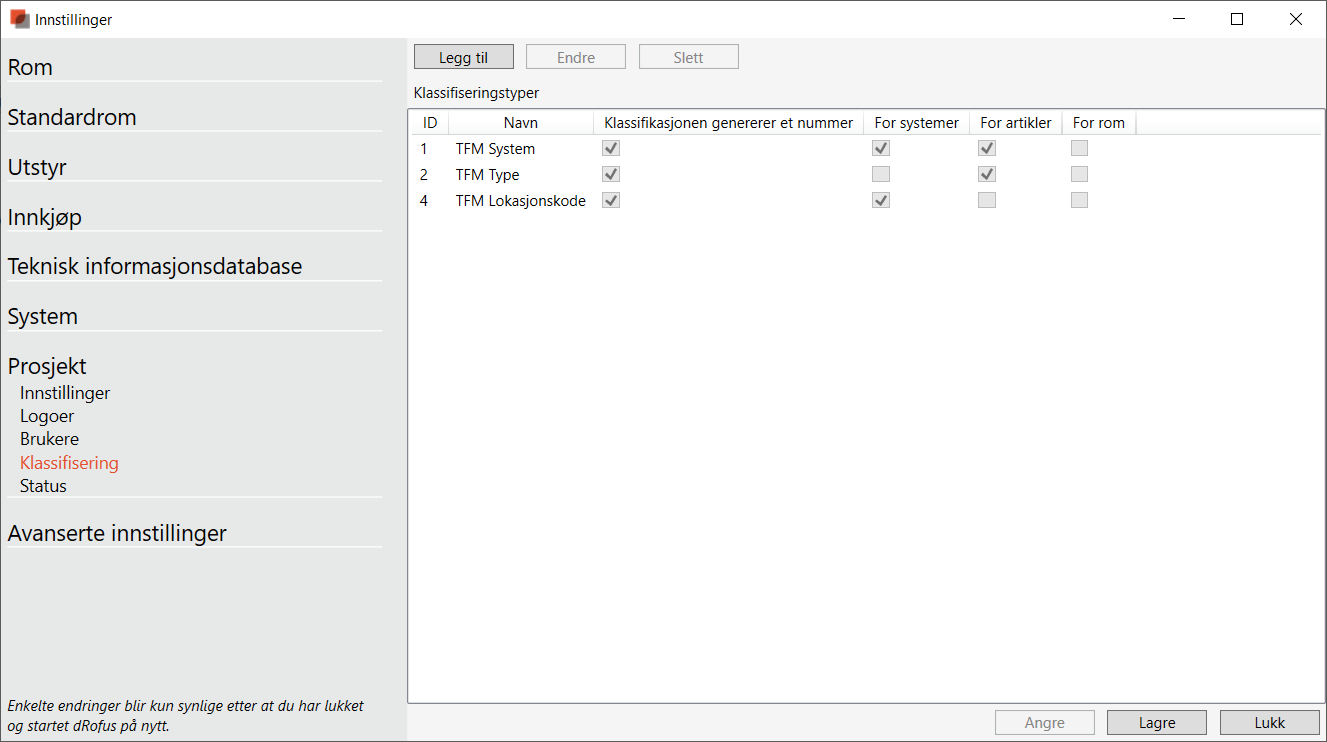Click the Legg til button
The height and width of the screenshot is (742, 1327).
pos(463,57)
